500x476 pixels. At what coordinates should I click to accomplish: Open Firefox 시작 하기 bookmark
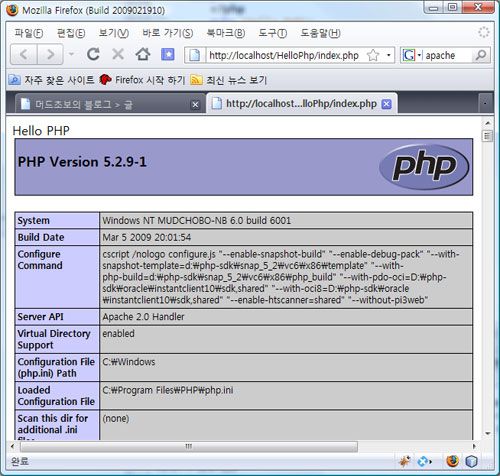coord(142,80)
